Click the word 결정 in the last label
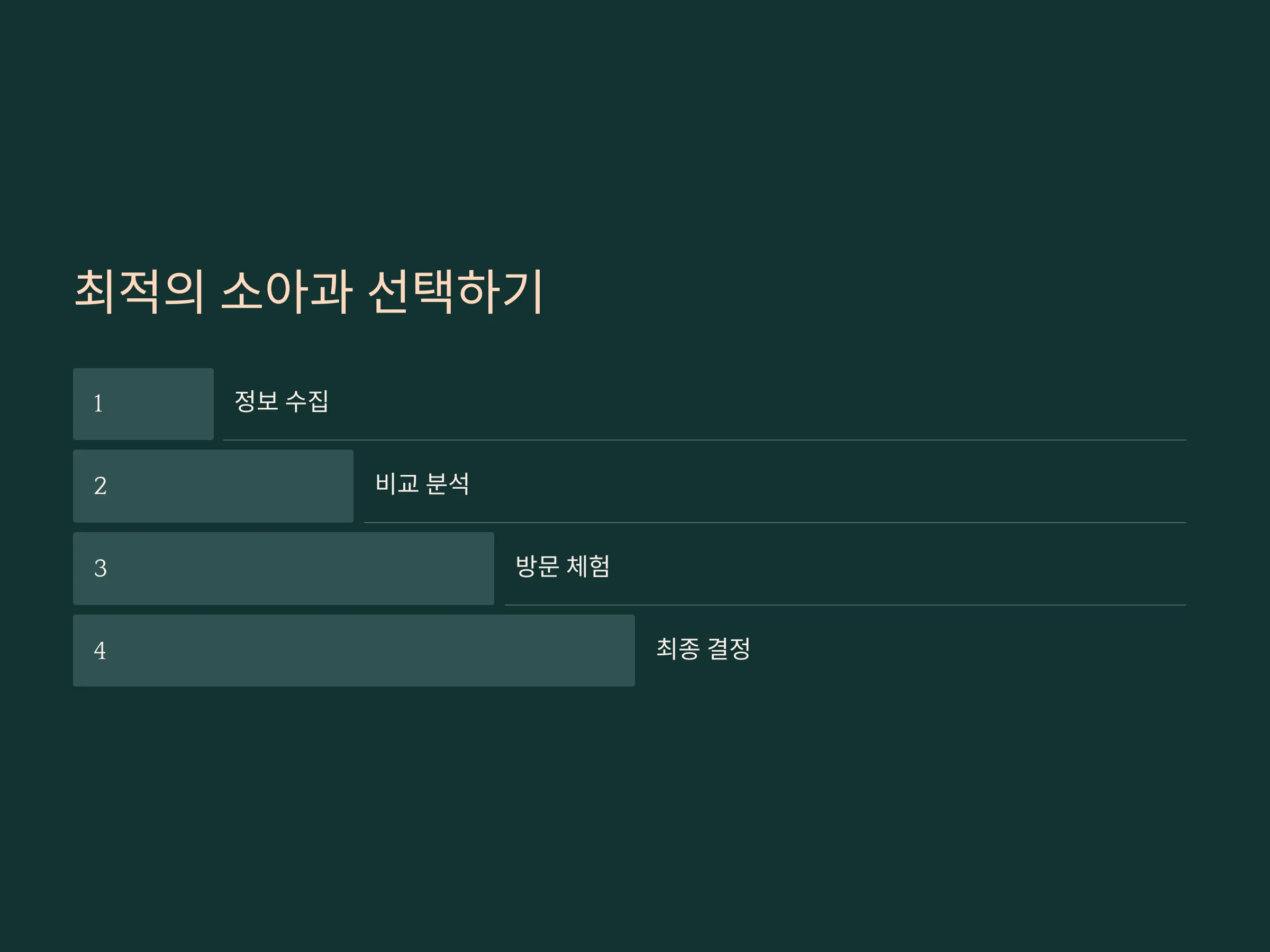 click(x=729, y=648)
